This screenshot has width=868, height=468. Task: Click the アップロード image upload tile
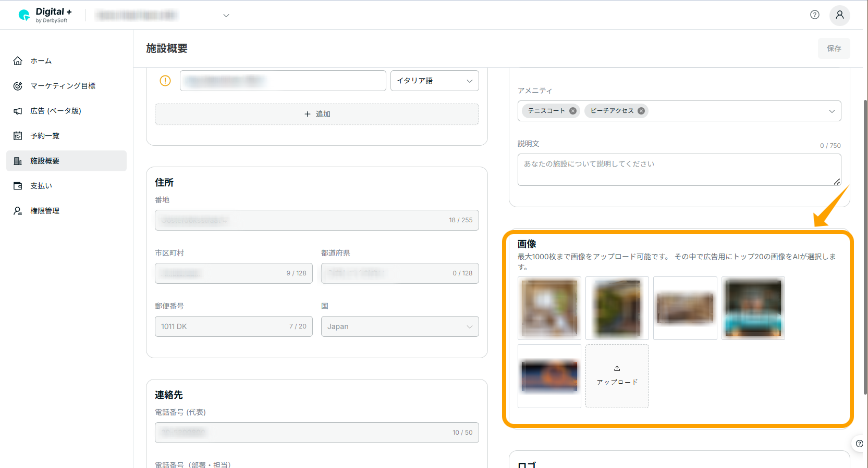coord(617,376)
